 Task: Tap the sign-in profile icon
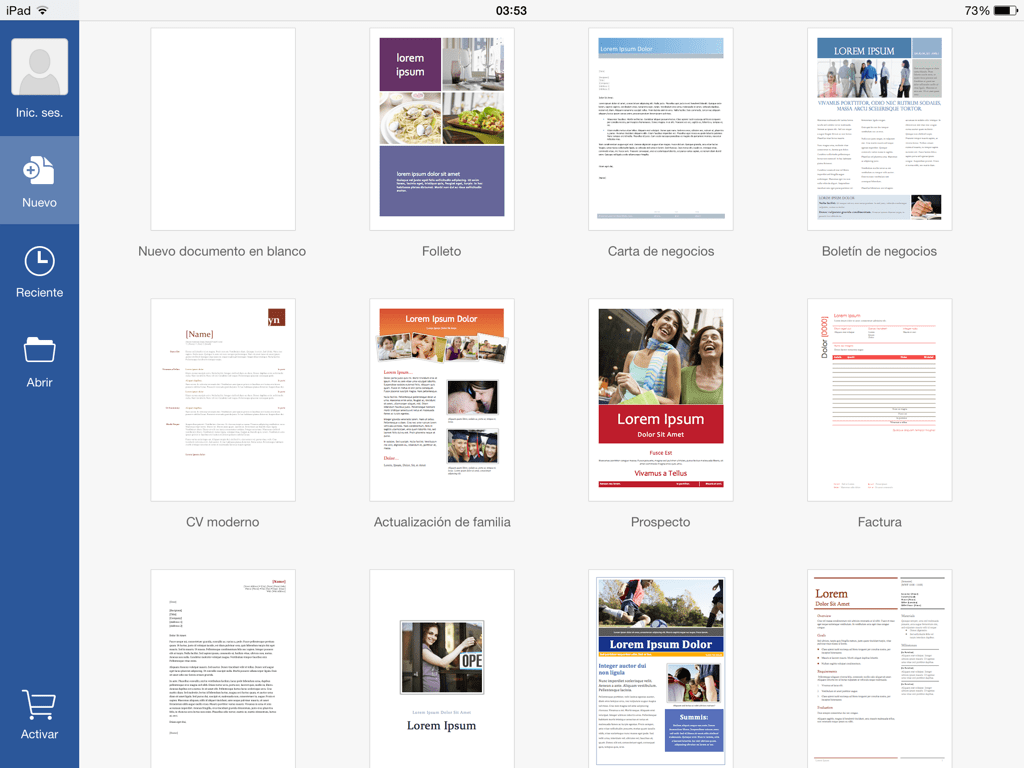tap(39, 65)
